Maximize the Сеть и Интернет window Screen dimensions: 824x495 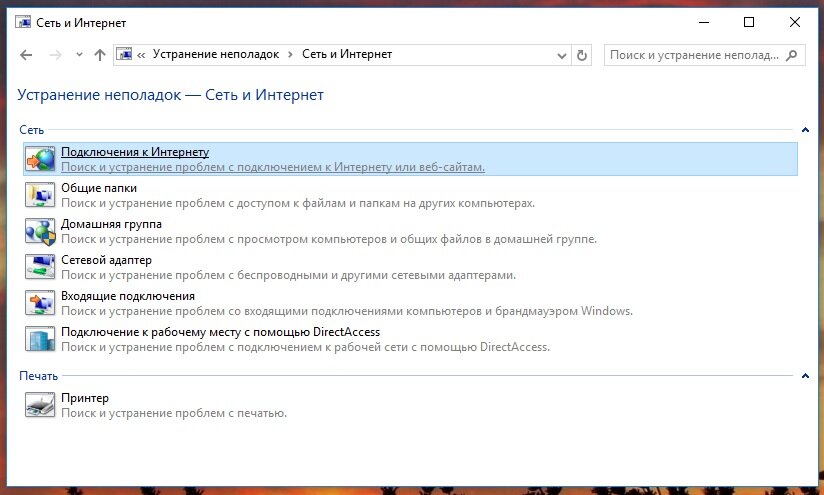[749, 22]
